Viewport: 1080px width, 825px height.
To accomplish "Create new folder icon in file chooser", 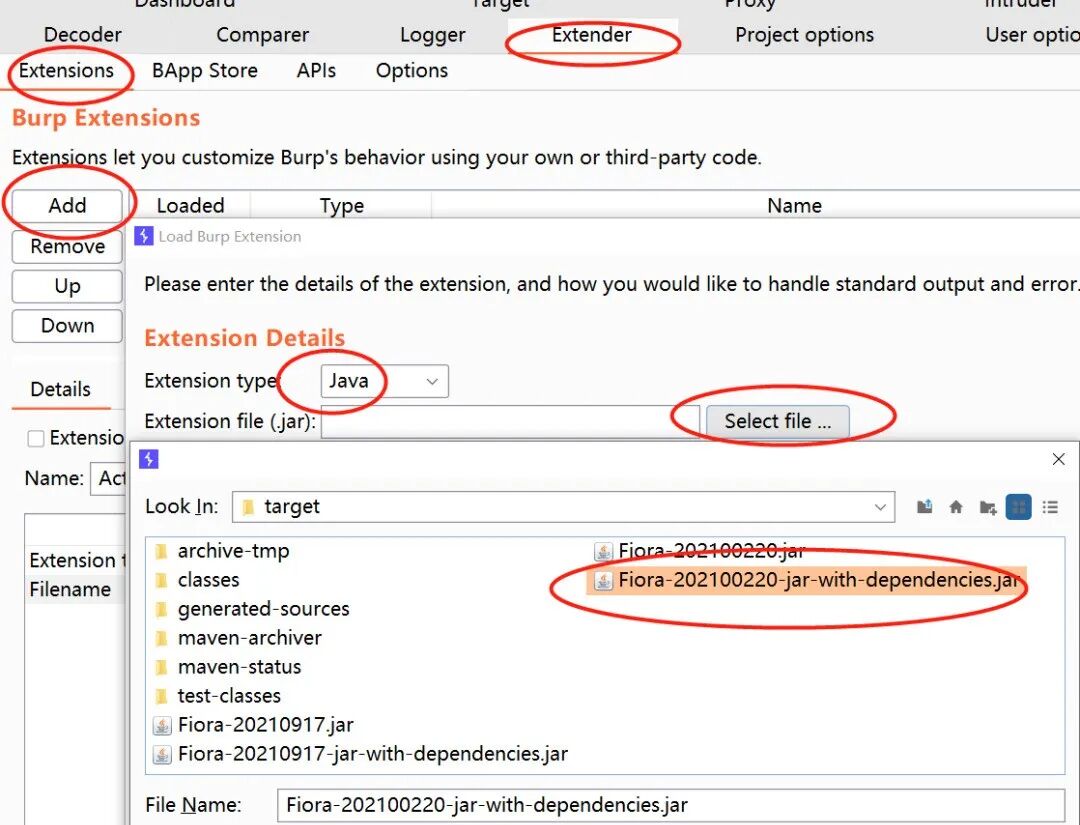I will point(988,508).
